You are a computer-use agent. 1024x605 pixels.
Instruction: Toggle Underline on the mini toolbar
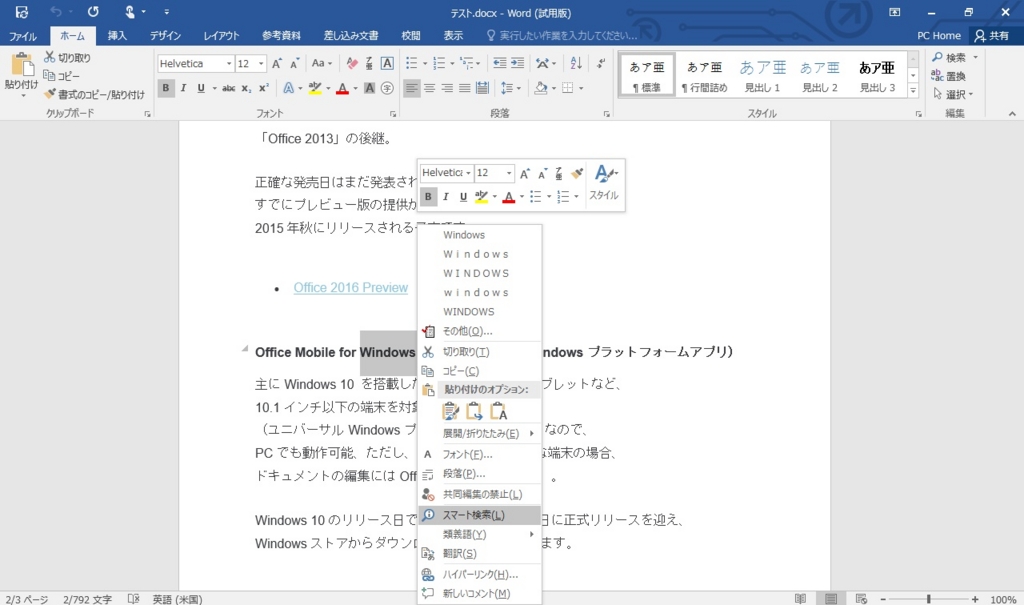(x=463, y=197)
